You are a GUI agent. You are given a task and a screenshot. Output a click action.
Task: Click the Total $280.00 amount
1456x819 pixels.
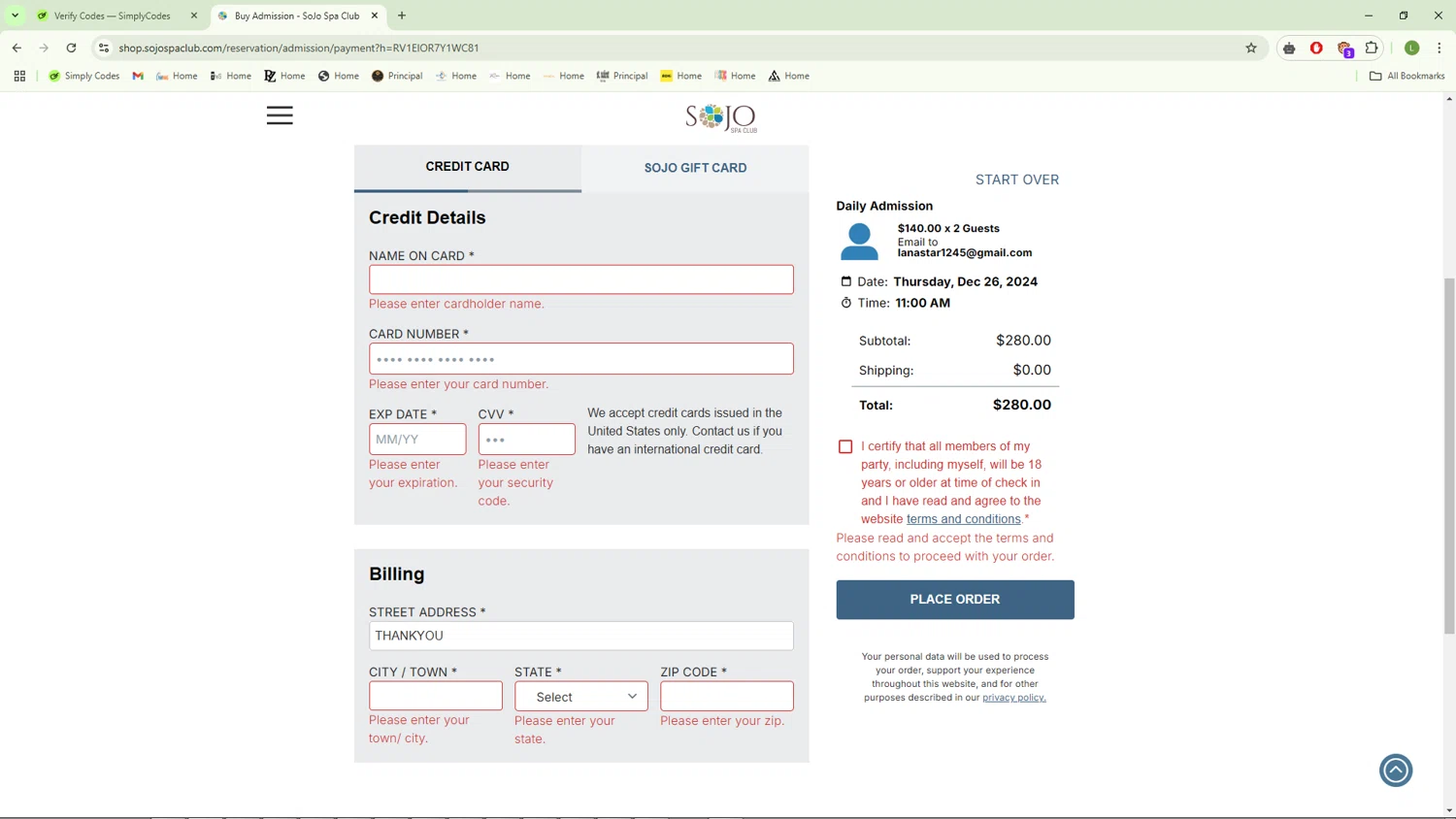click(x=1022, y=405)
